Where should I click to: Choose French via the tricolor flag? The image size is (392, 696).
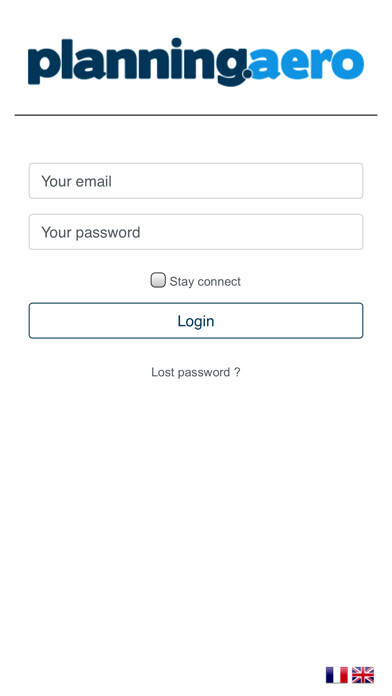[x=337, y=675]
